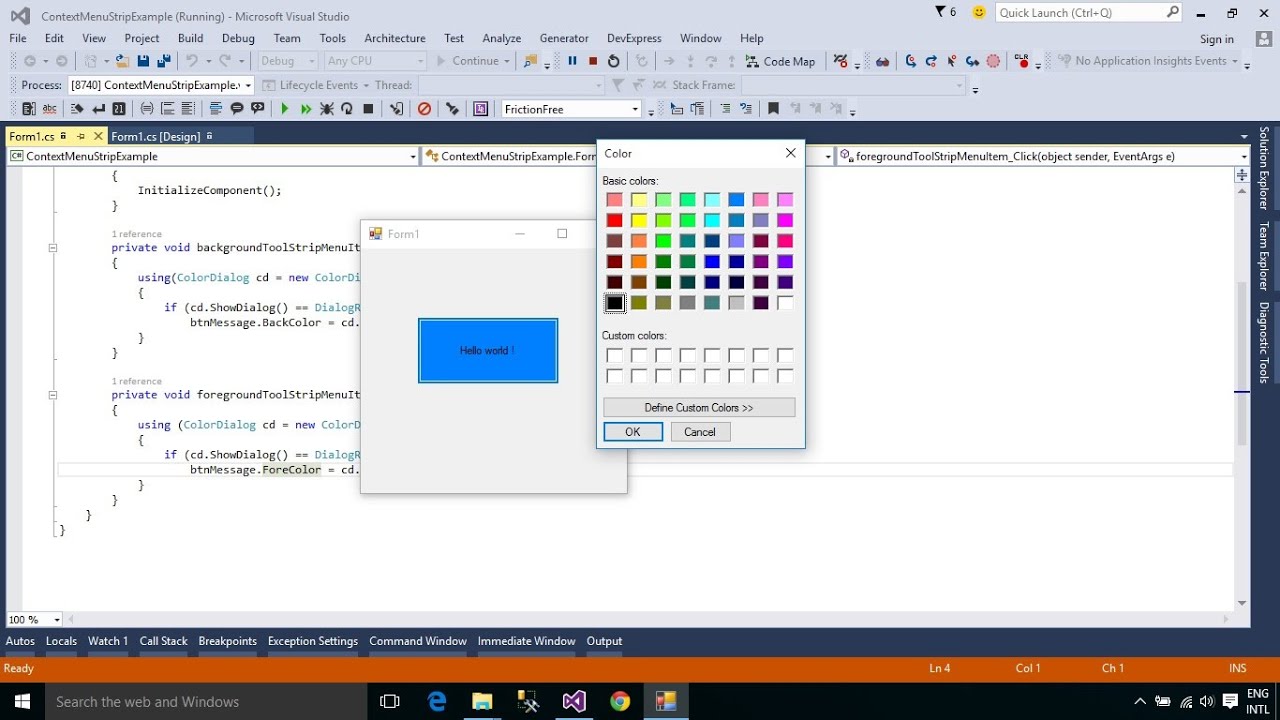Open Continue button dropdown arrow
This screenshot has width=1280, height=720.
pyautogui.click(x=507, y=61)
